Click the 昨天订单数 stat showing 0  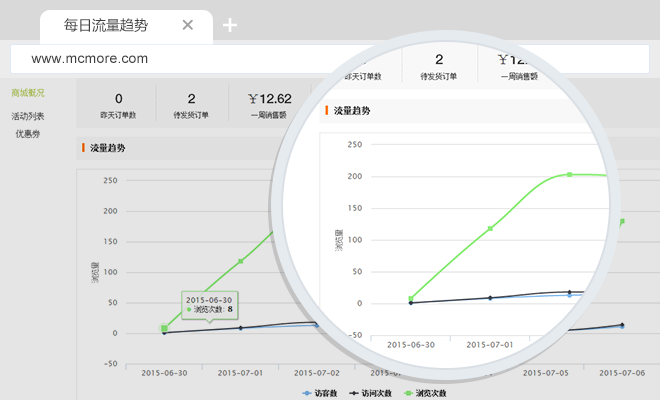pyautogui.click(x=119, y=104)
